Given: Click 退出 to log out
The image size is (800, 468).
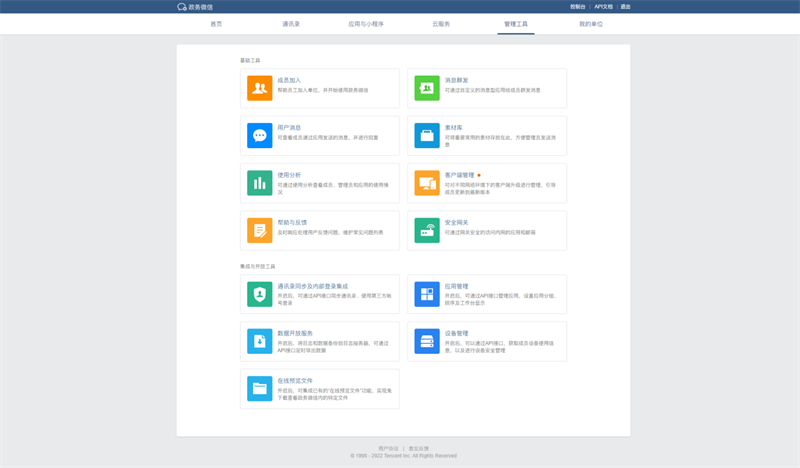Looking at the screenshot, I should point(625,6).
